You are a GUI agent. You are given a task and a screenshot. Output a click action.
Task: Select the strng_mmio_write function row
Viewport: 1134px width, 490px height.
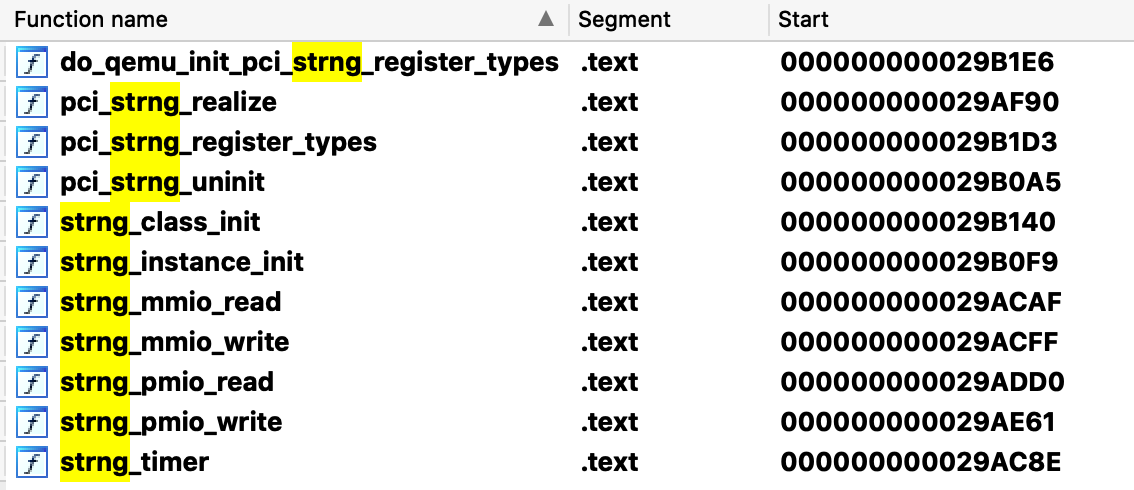[175, 343]
